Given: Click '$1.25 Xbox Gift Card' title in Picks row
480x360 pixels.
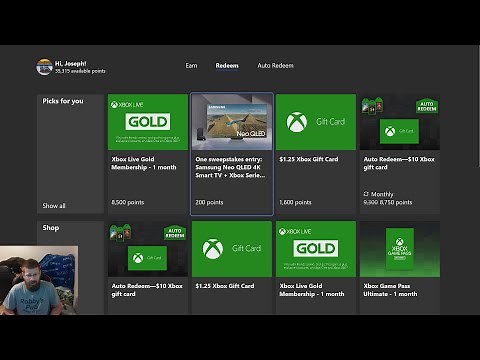Looking at the screenshot, I should (x=309, y=159).
